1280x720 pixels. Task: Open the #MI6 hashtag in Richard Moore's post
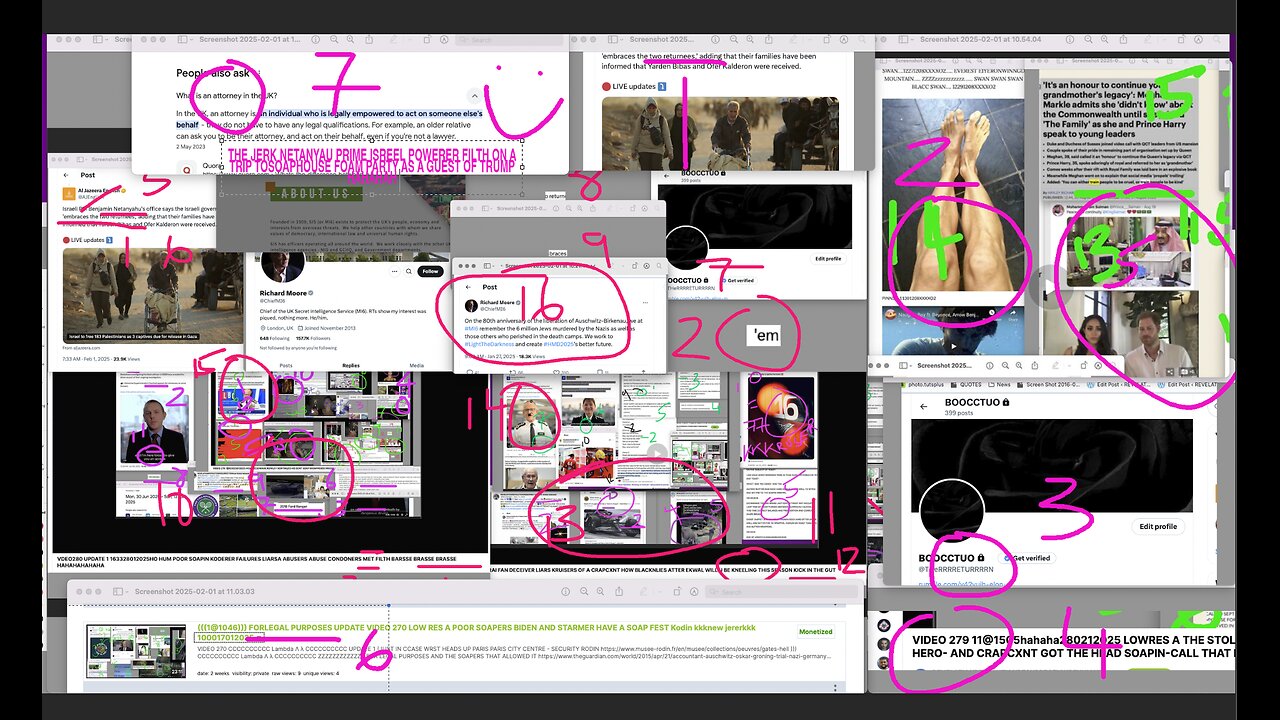pos(471,329)
